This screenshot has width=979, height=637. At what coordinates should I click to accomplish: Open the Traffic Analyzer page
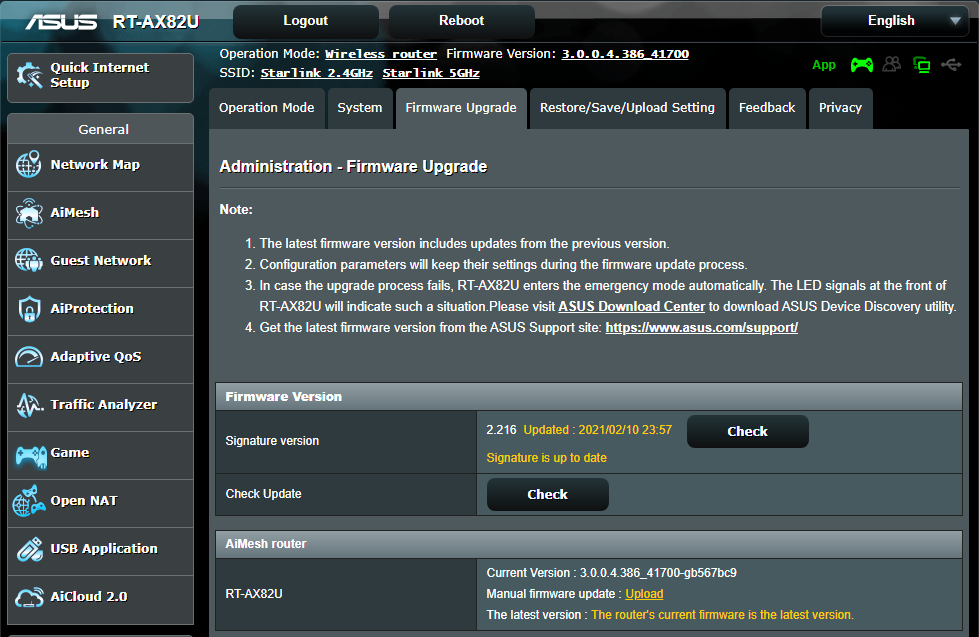tap(101, 408)
